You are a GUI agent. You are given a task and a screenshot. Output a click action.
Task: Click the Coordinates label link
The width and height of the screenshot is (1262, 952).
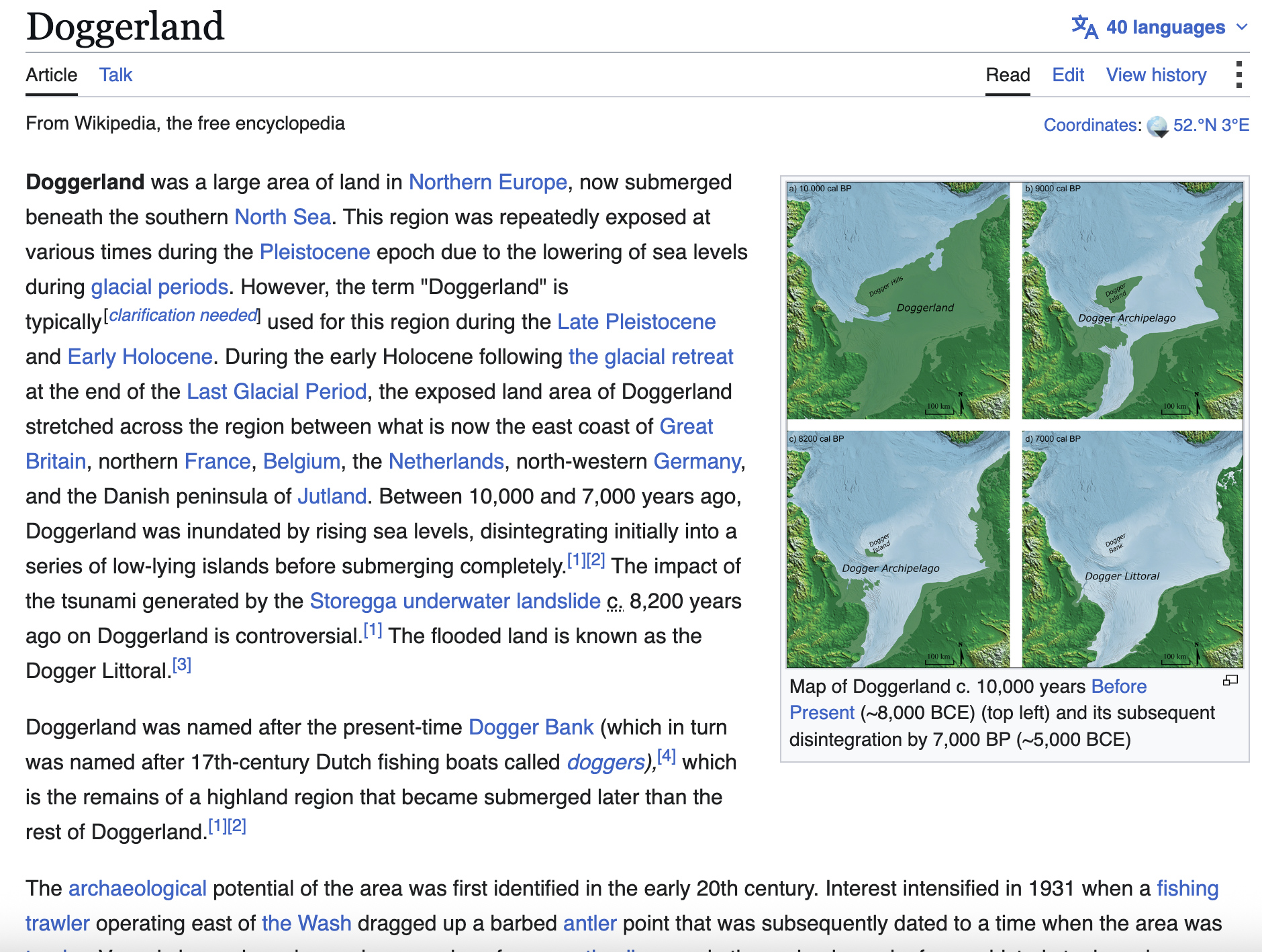click(x=1090, y=125)
